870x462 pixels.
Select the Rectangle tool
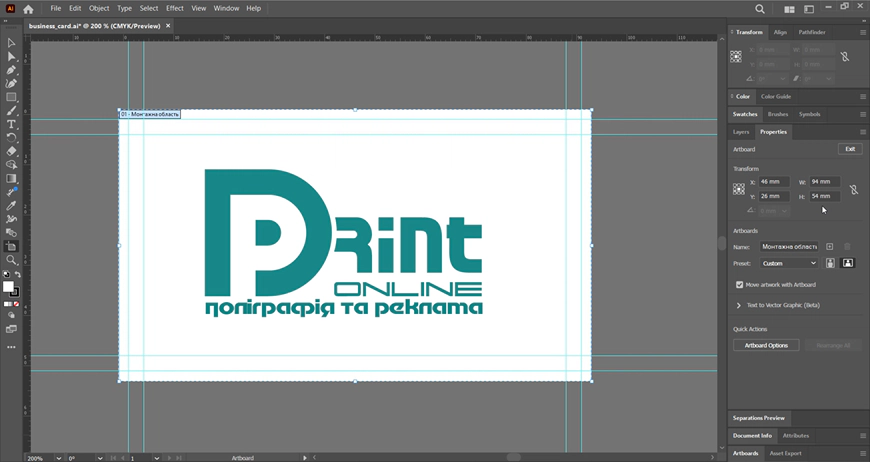(x=11, y=97)
